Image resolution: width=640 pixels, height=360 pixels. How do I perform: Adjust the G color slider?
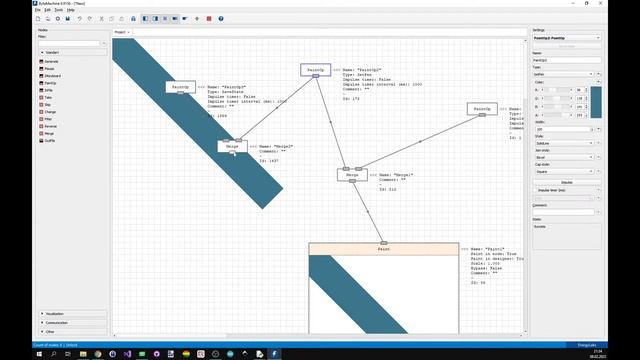tap(556, 98)
